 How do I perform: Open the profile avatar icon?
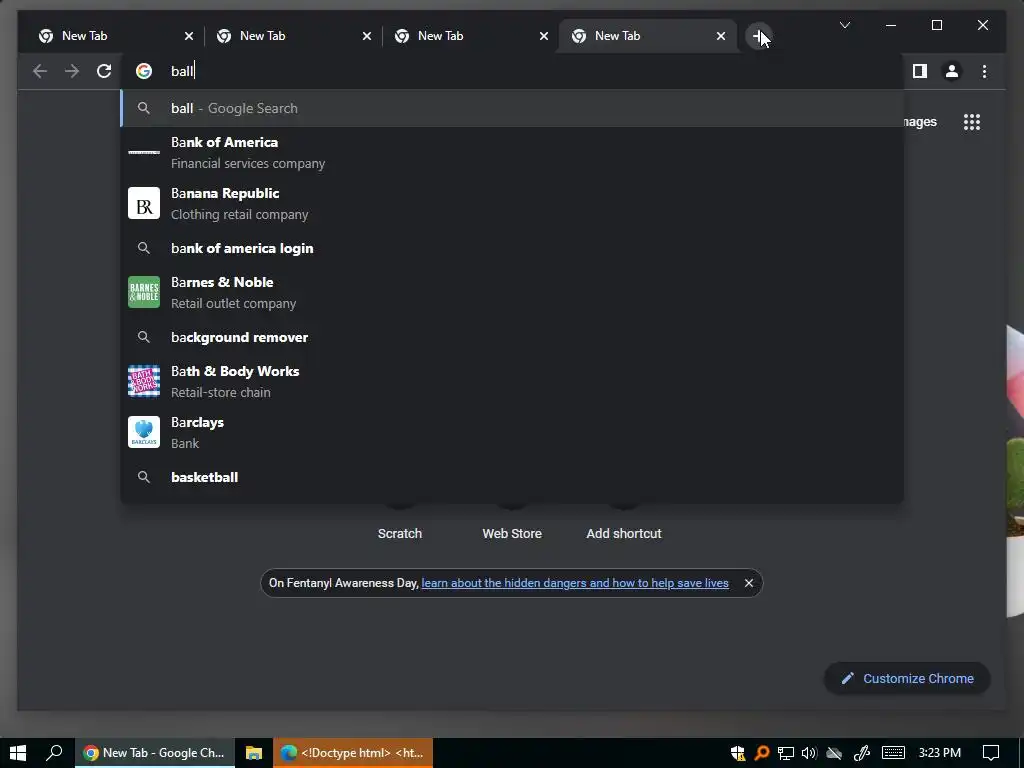[952, 71]
